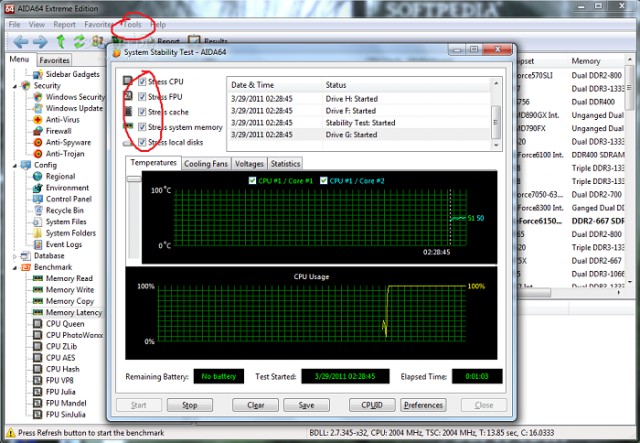This screenshot has height=443, width=640.
Task: Expand the Database tree node
Action: pos(14,256)
